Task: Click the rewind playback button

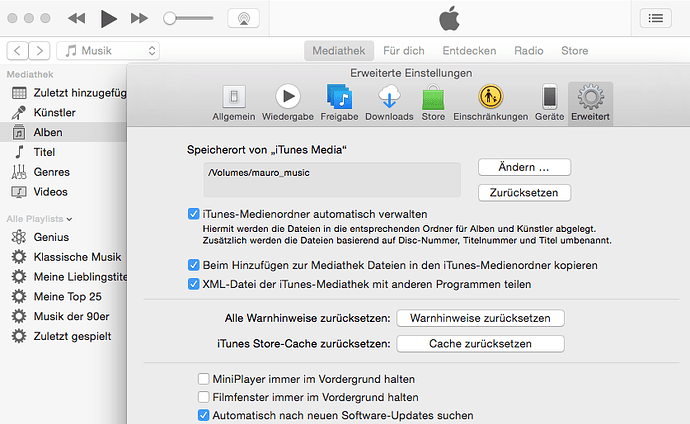Action: (77, 18)
